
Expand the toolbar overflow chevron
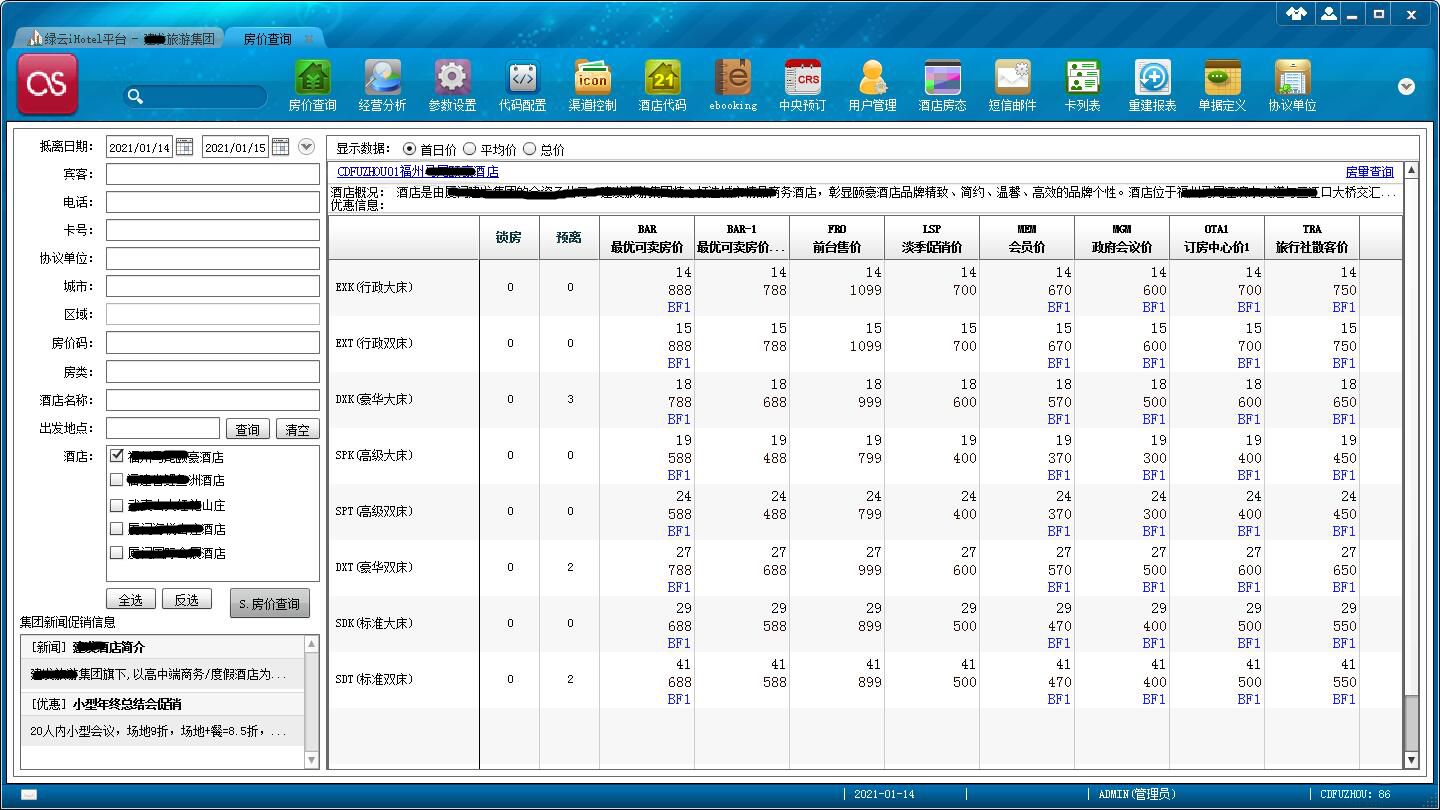(1406, 87)
